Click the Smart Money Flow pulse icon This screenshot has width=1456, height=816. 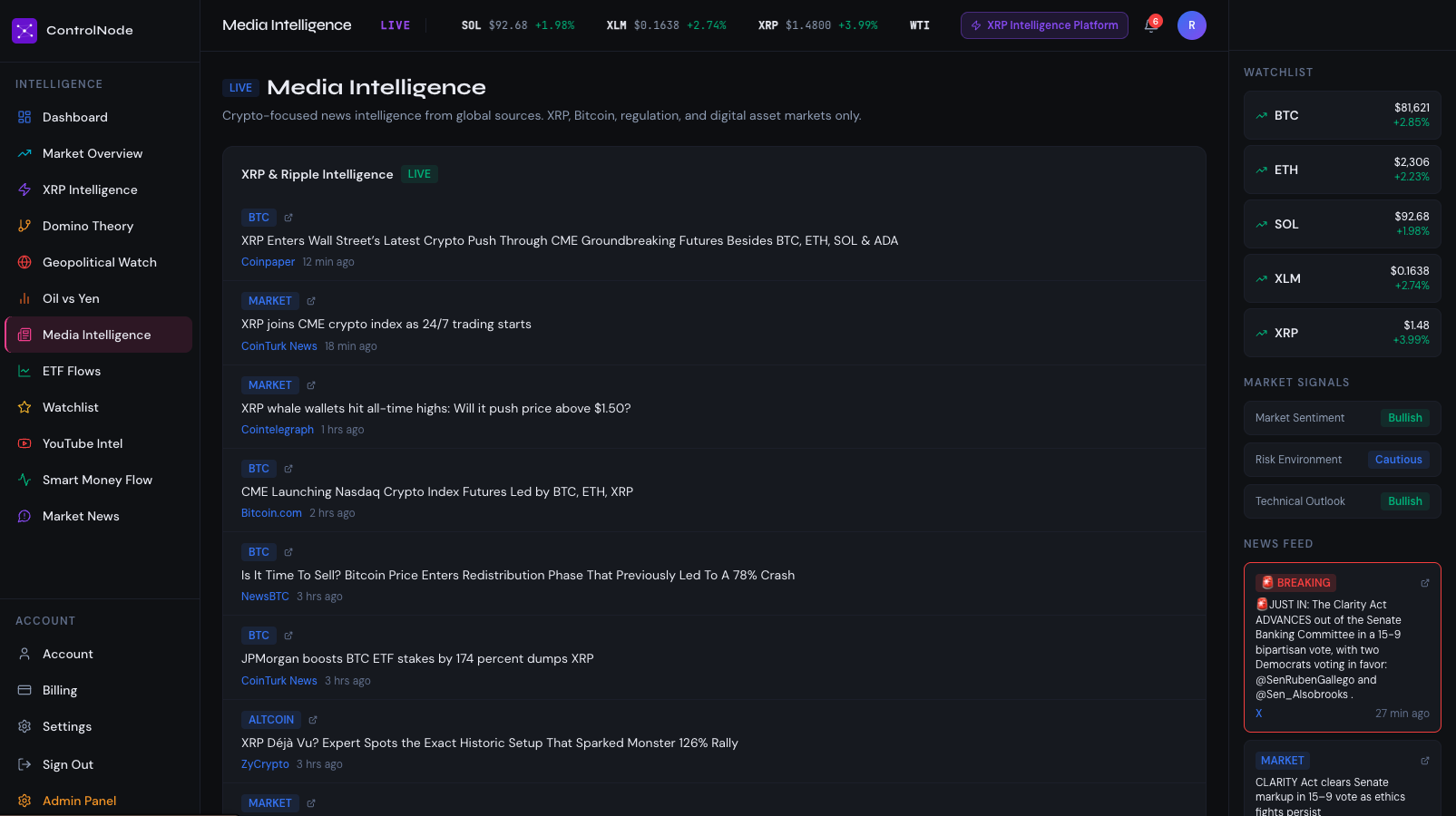click(24, 480)
